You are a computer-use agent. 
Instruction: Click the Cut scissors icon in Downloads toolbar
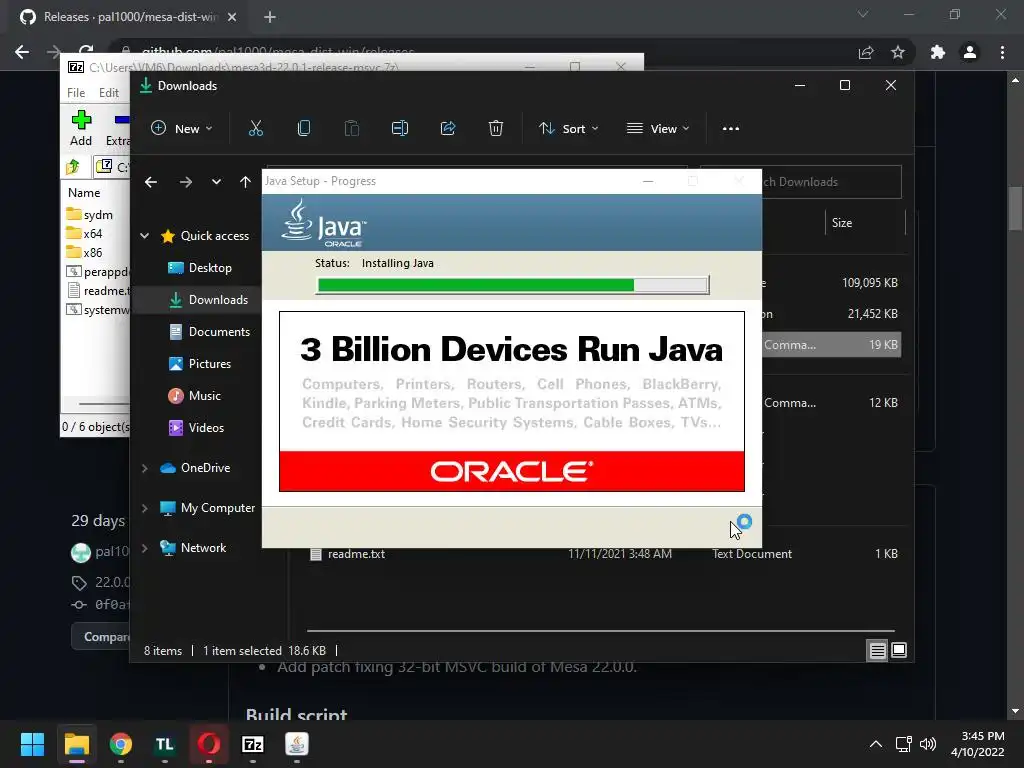pos(255,129)
